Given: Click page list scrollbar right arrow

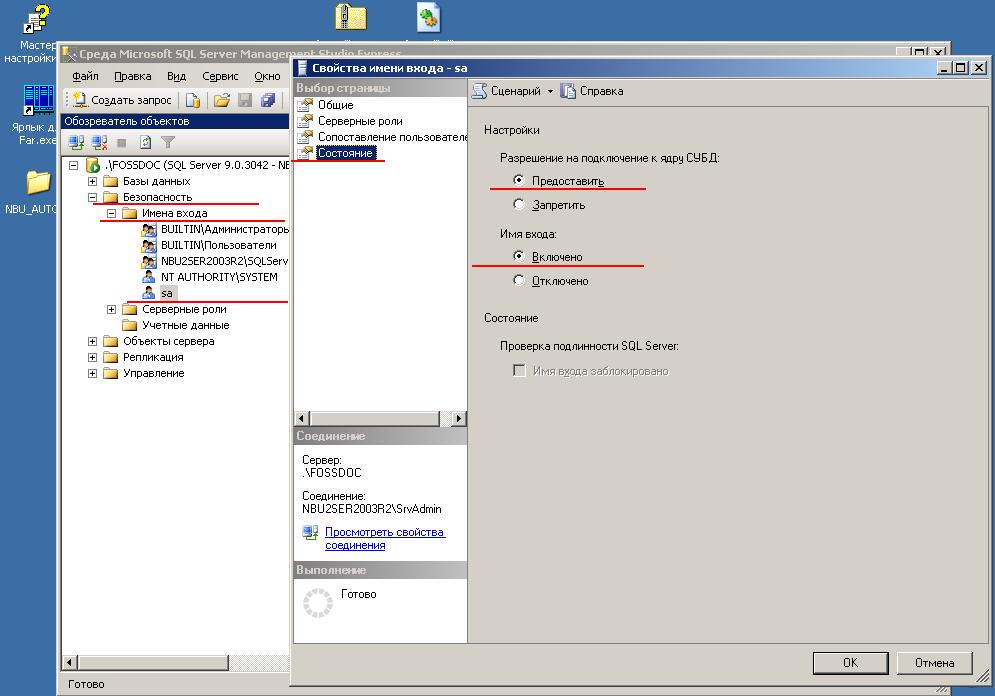Looking at the screenshot, I should [458, 418].
